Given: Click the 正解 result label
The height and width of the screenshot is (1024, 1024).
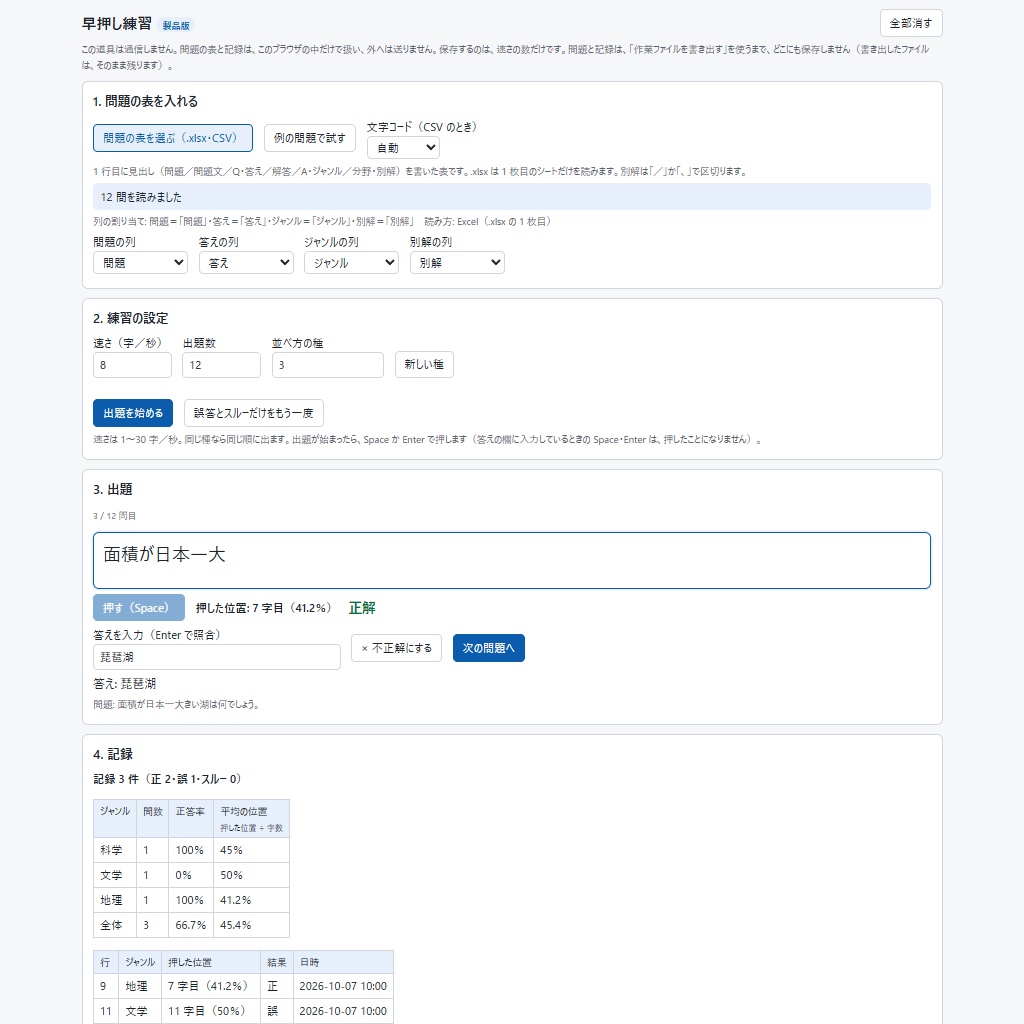Looking at the screenshot, I should 362,608.
